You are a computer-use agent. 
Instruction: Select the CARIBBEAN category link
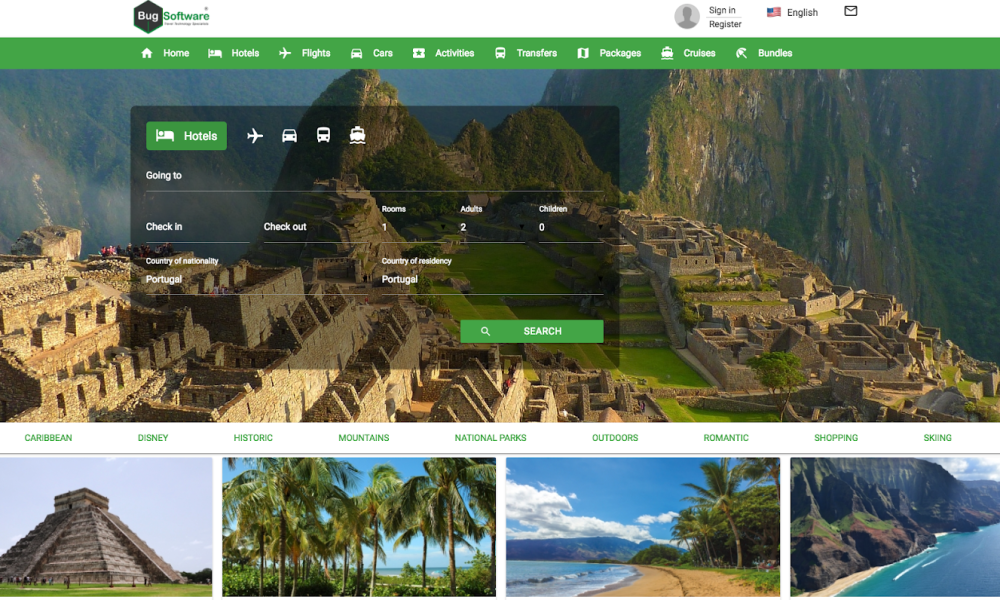(48, 438)
